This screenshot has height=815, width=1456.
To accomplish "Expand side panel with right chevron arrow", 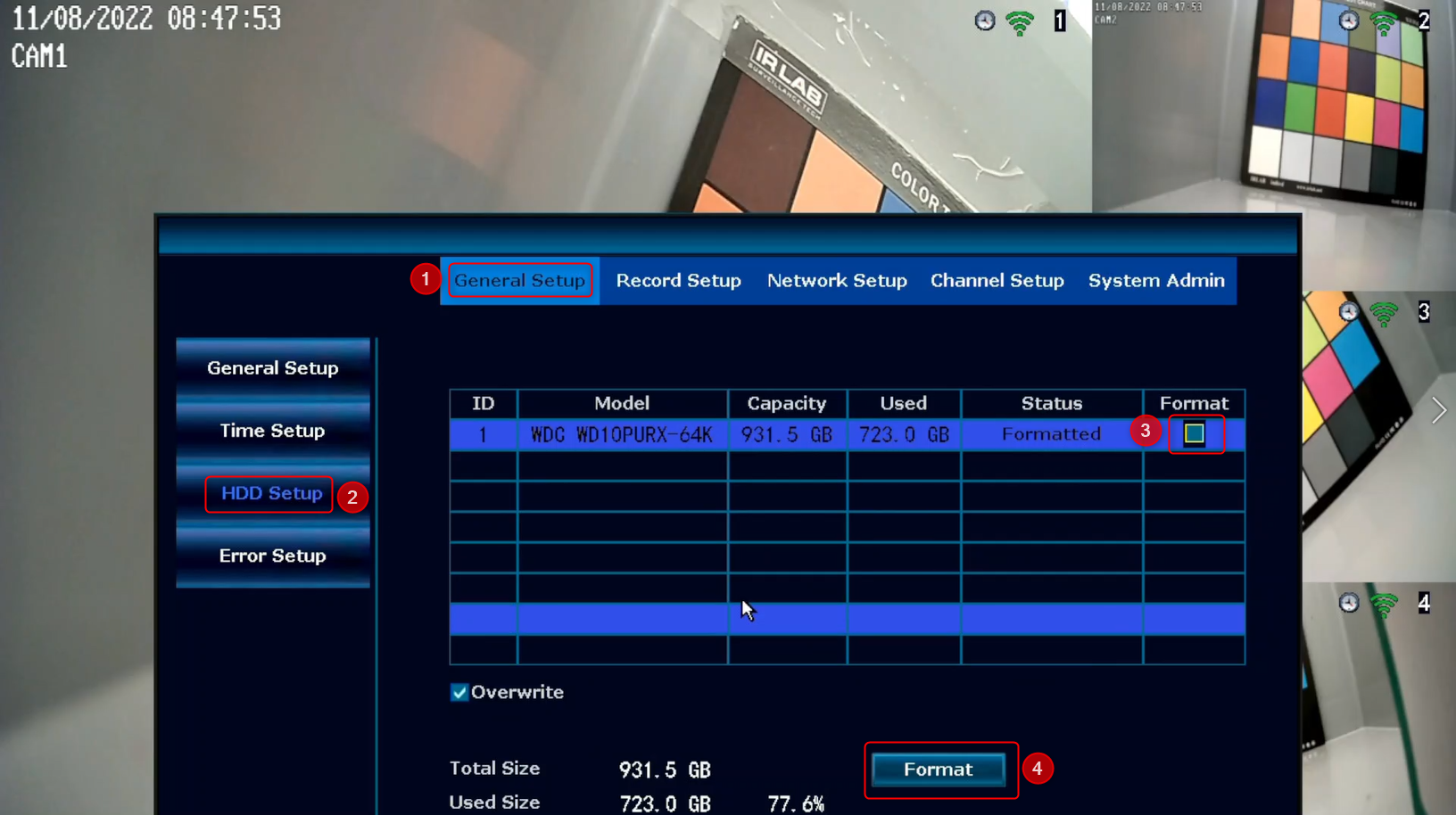I will 1438,410.
